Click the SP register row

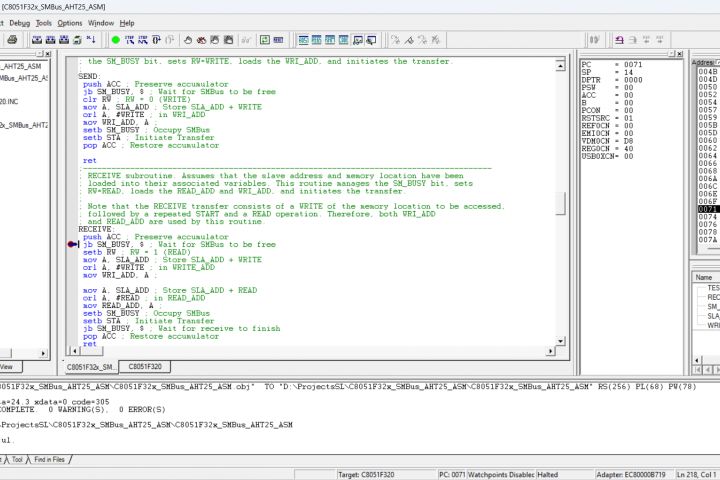(x=607, y=72)
